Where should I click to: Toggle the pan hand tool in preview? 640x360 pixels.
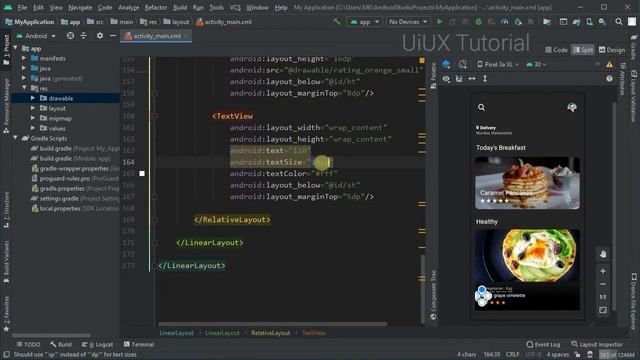603,254
